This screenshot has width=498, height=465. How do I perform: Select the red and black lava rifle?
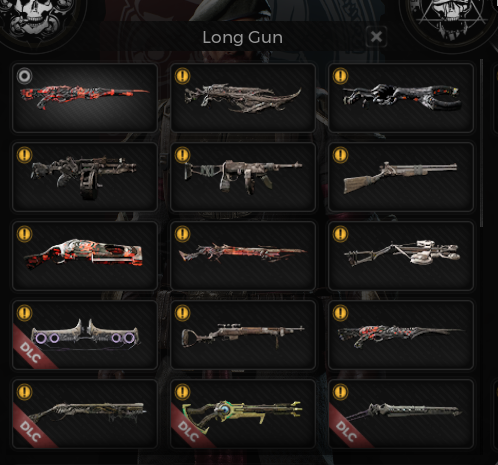84,98
